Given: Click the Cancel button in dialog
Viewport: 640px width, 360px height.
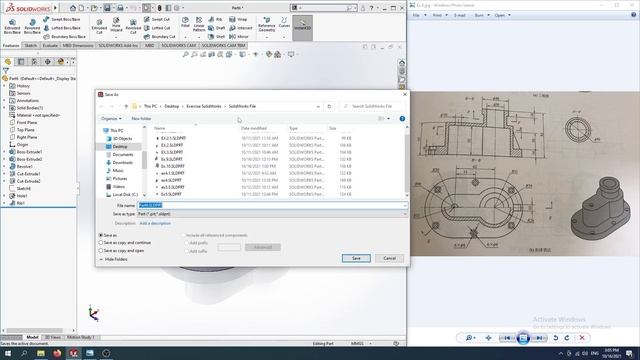Looking at the screenshot, I should (x=389, y=258).
